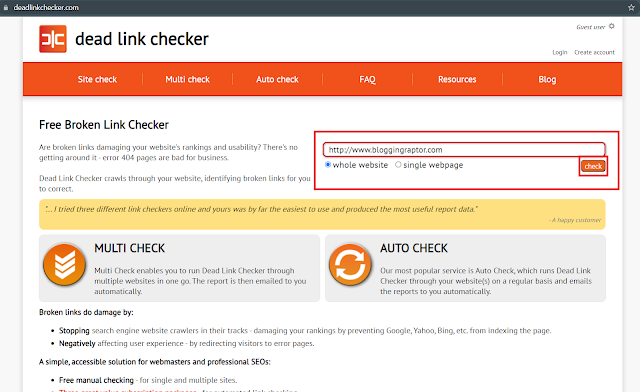The width and height of the screenshot is (640, 392).
Task: Click the 'Free manual checking' bullet text
Action: [x=96, y=380]
